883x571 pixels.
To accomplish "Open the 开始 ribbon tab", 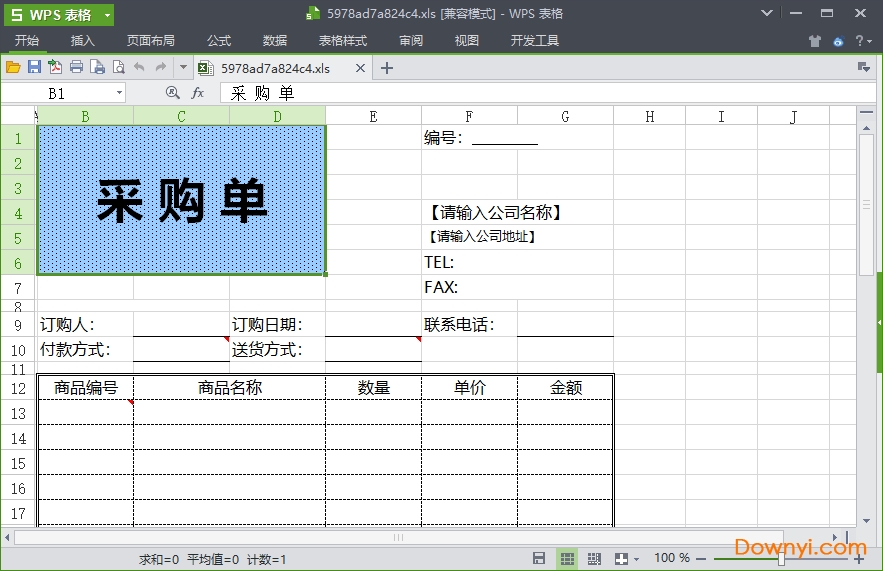I will 26,41.
